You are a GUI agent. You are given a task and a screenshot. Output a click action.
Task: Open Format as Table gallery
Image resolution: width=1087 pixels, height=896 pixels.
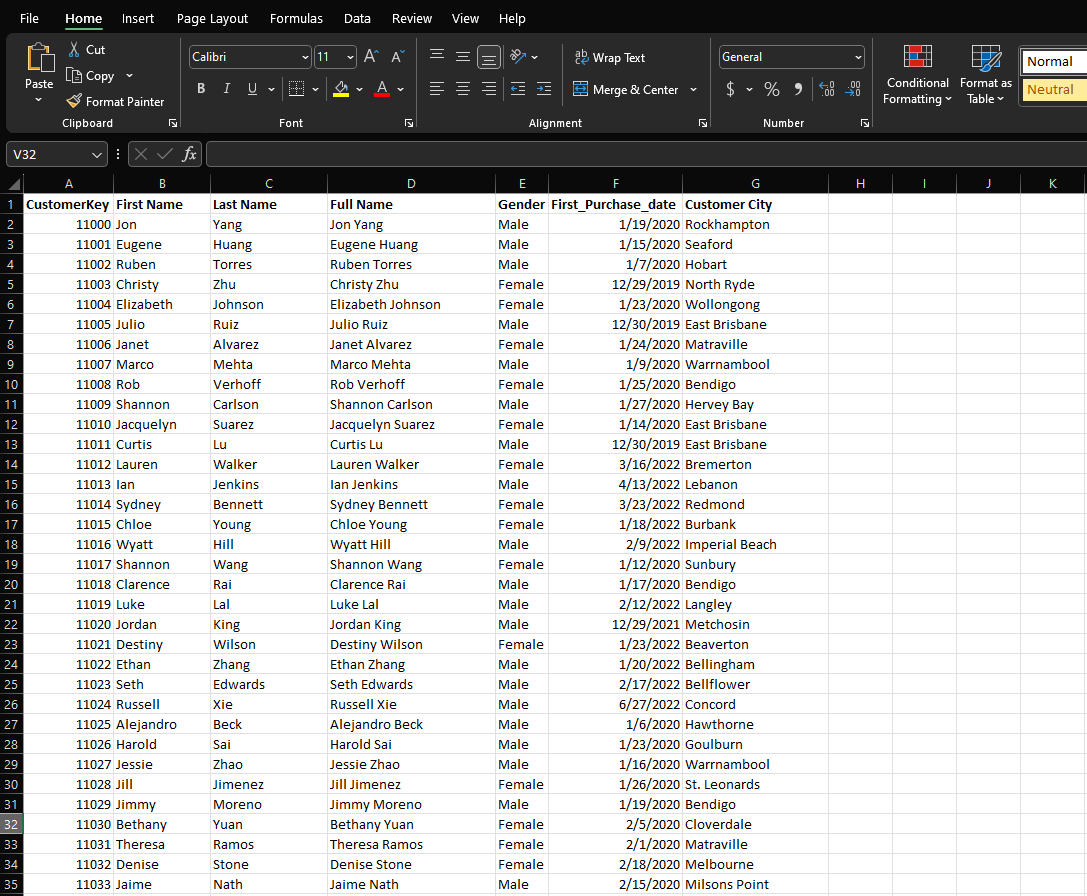tap(985, 75)
